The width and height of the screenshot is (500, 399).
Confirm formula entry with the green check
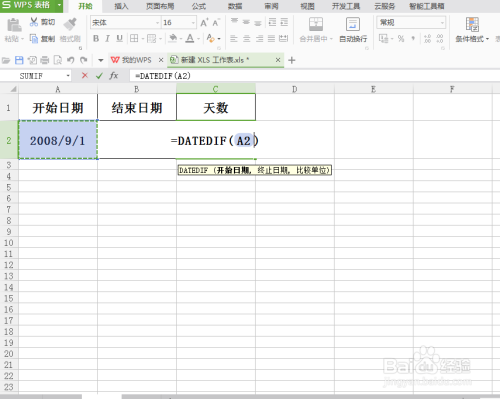click(99, 76)
